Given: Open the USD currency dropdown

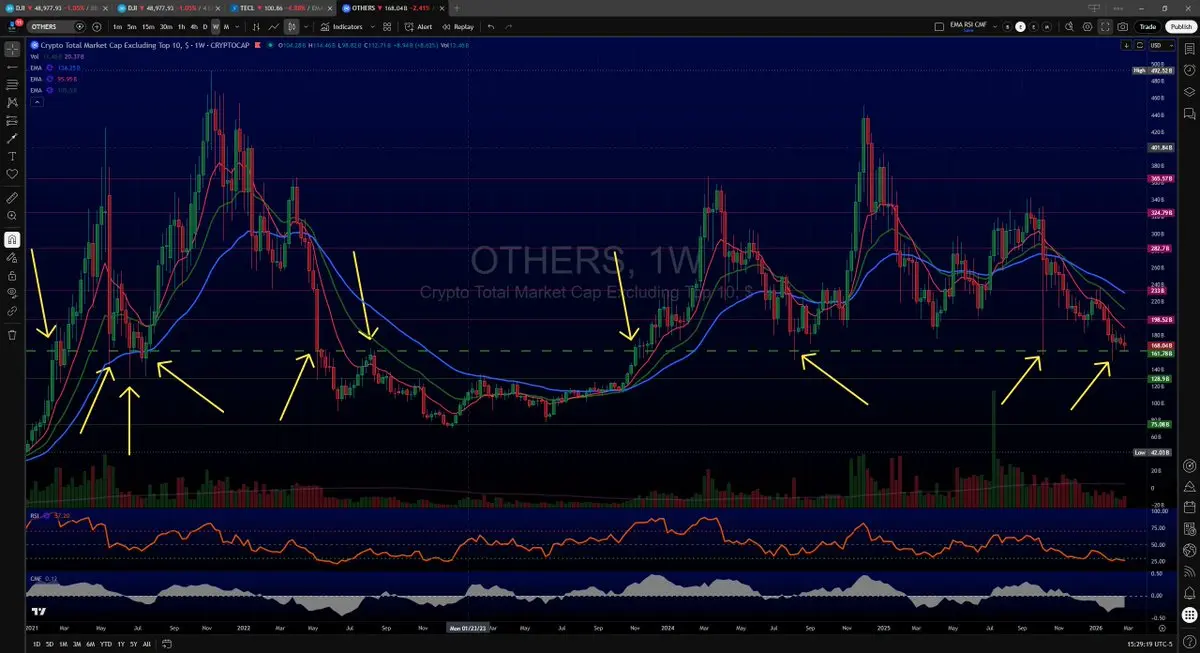Looking at the screenshot, I should 1160,45.
